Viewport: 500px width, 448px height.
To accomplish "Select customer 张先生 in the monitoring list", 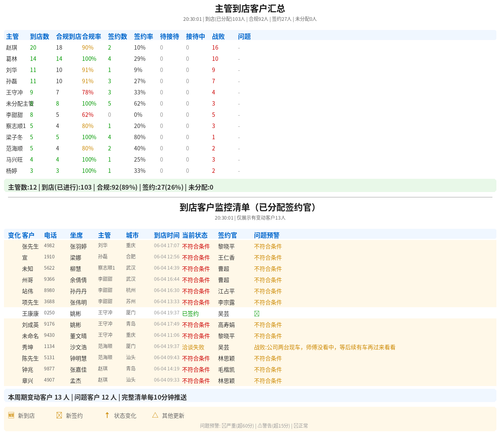I will (x=30, y=247).
